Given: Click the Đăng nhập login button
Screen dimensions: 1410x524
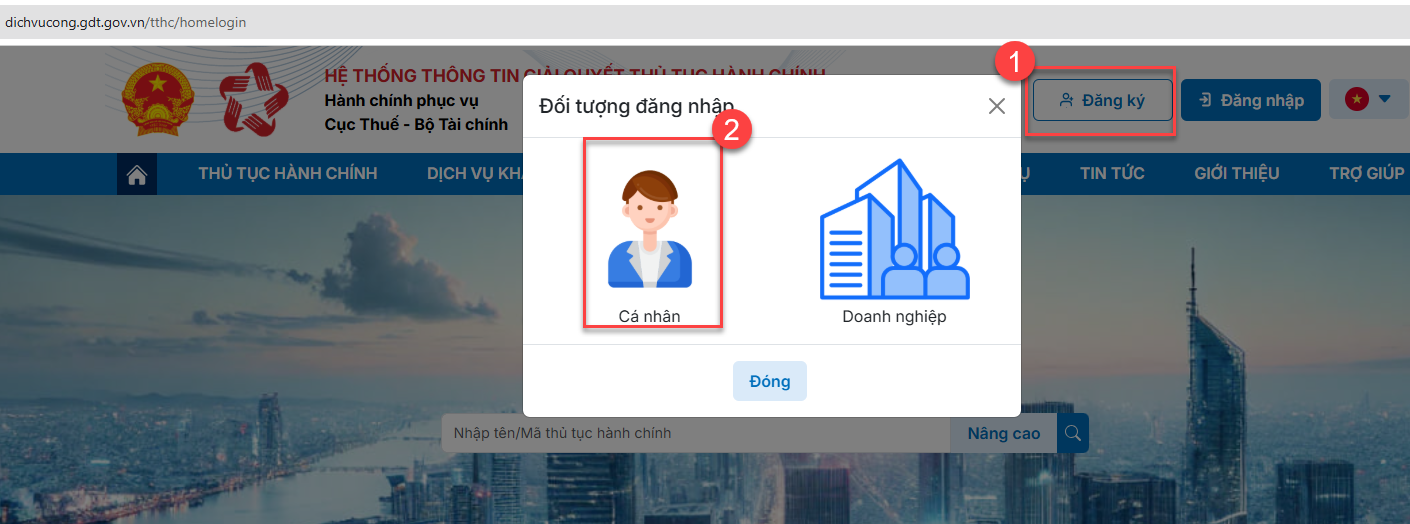Looking at the screenshot, I should click(x=1251, y=100).
